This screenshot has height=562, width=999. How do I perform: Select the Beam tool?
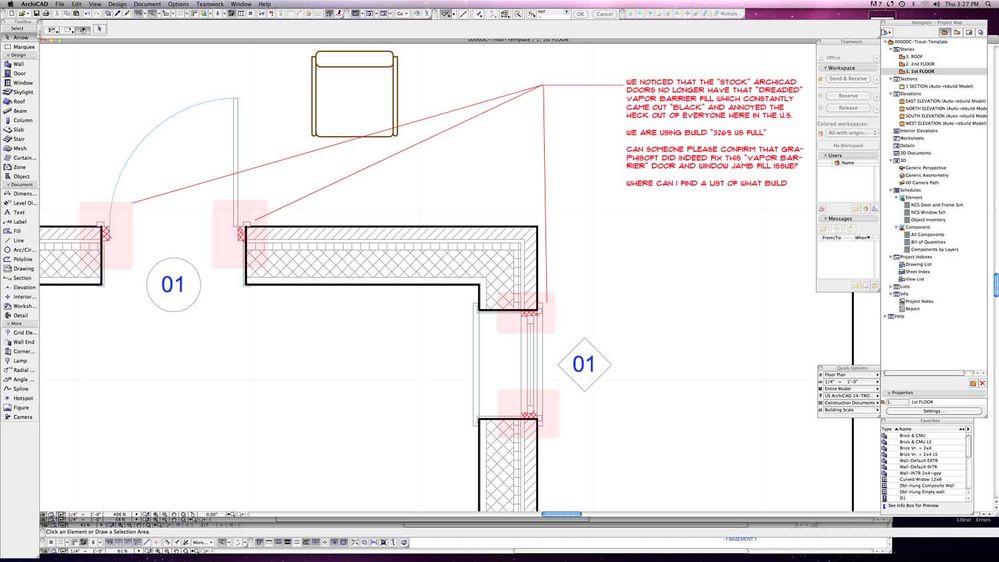tap(19, 111)
